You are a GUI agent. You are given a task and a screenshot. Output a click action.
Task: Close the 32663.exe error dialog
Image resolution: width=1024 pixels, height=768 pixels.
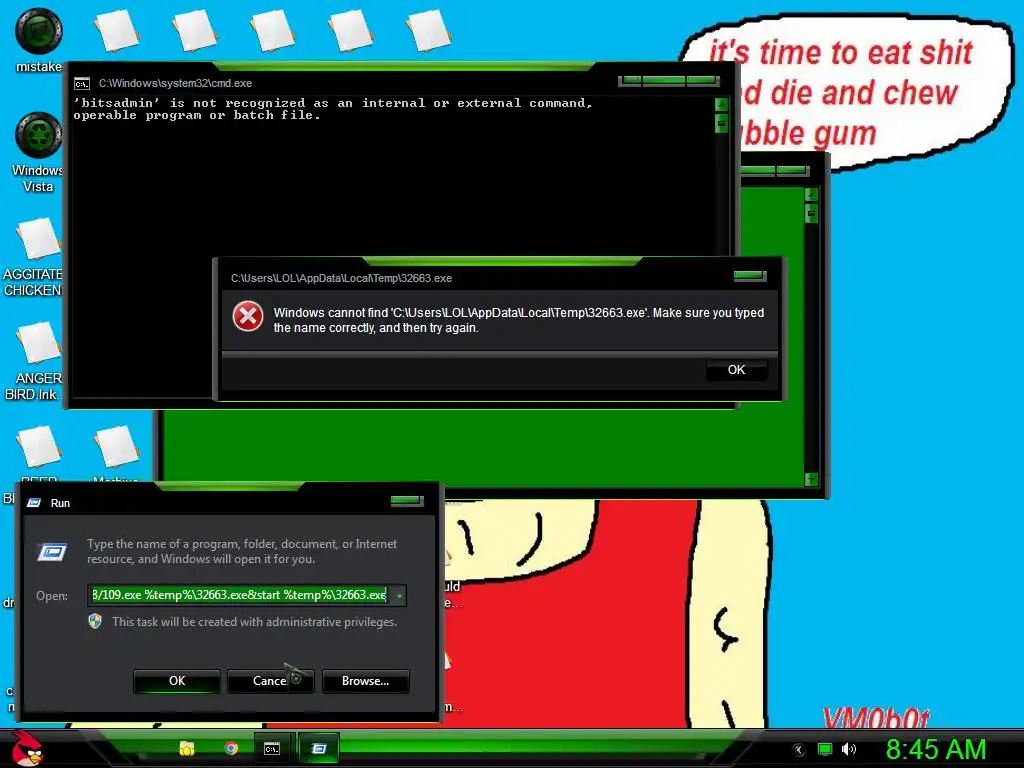click(x=750, y=276)
